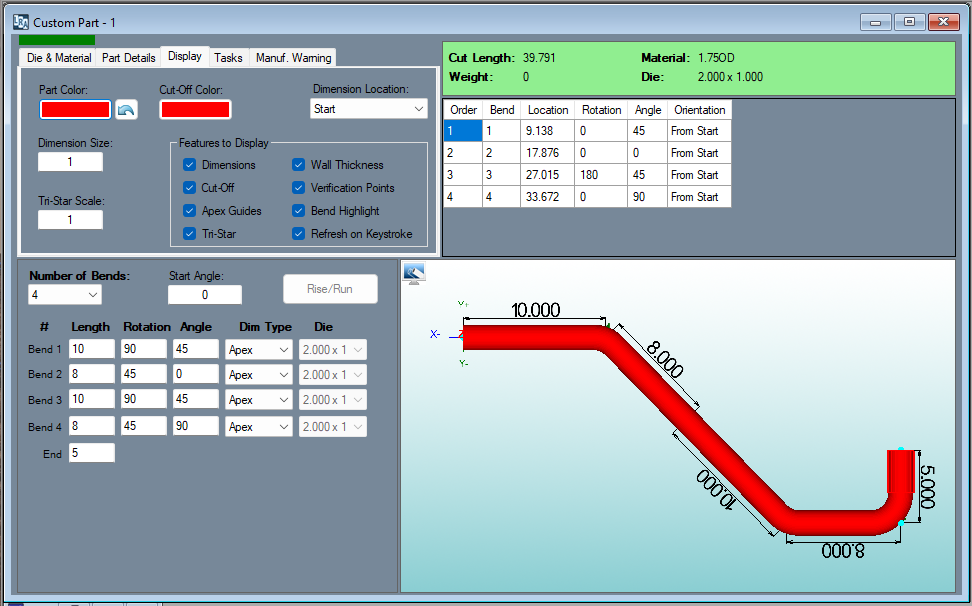Click the top 10.000 dimension label
The width and height of the screenshot is (972, 606).
click(536, 309)
